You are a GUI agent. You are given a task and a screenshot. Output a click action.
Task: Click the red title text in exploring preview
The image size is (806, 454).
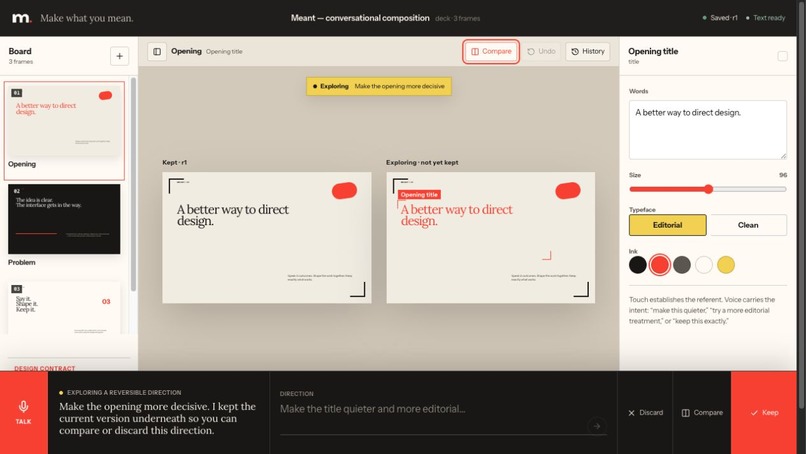[x=456, y=215]
